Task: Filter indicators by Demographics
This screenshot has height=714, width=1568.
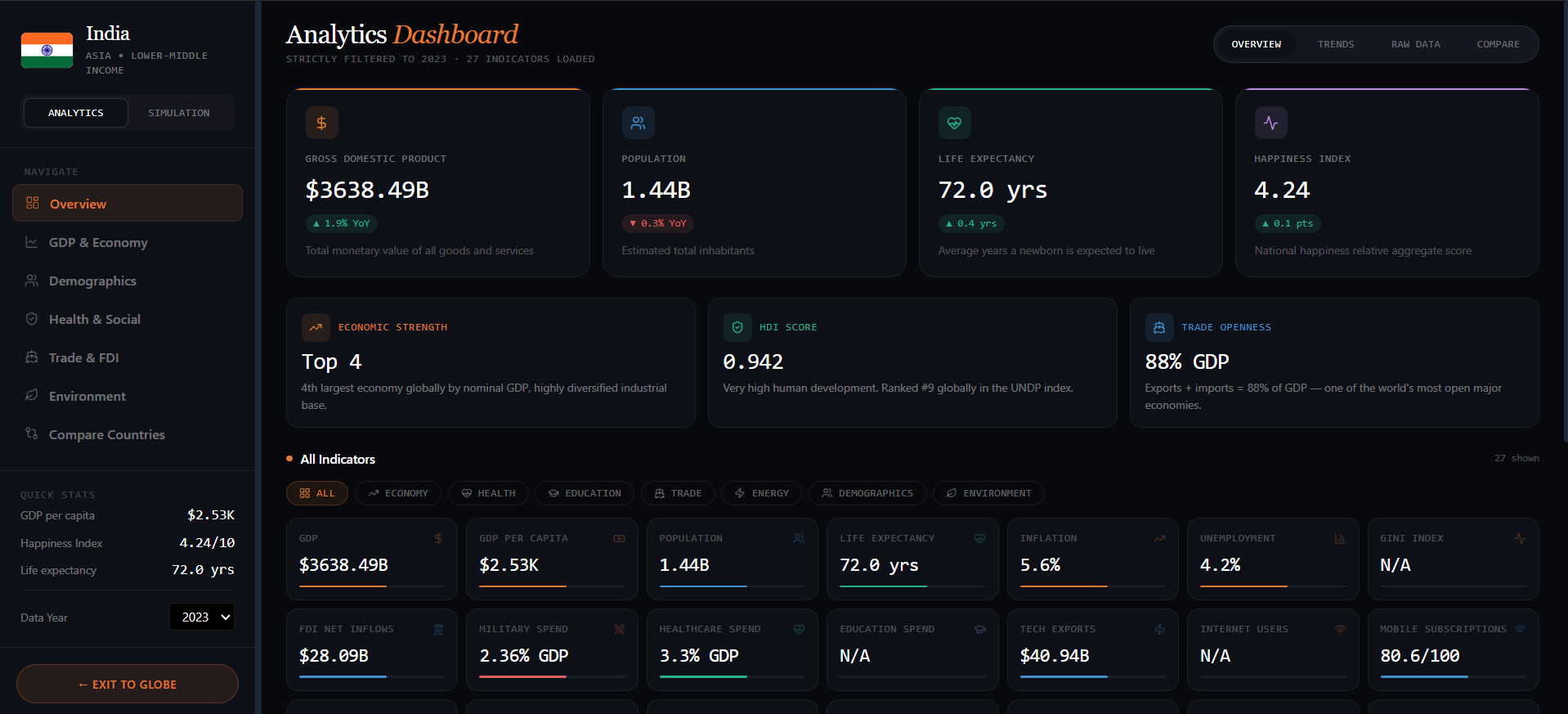Action: point(867,493)
